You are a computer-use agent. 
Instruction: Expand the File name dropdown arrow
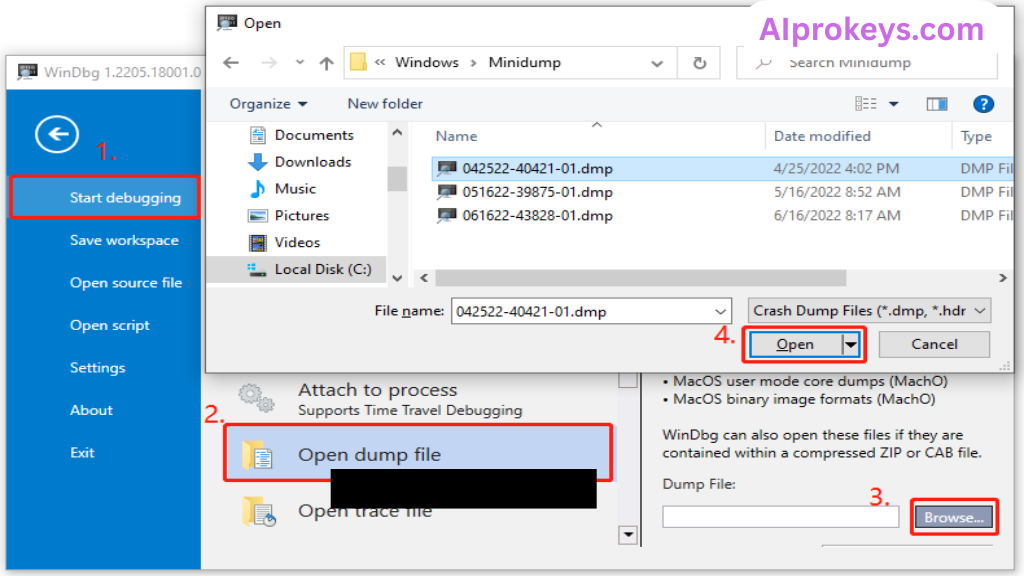pyautogui.click(x=720, y=312)
